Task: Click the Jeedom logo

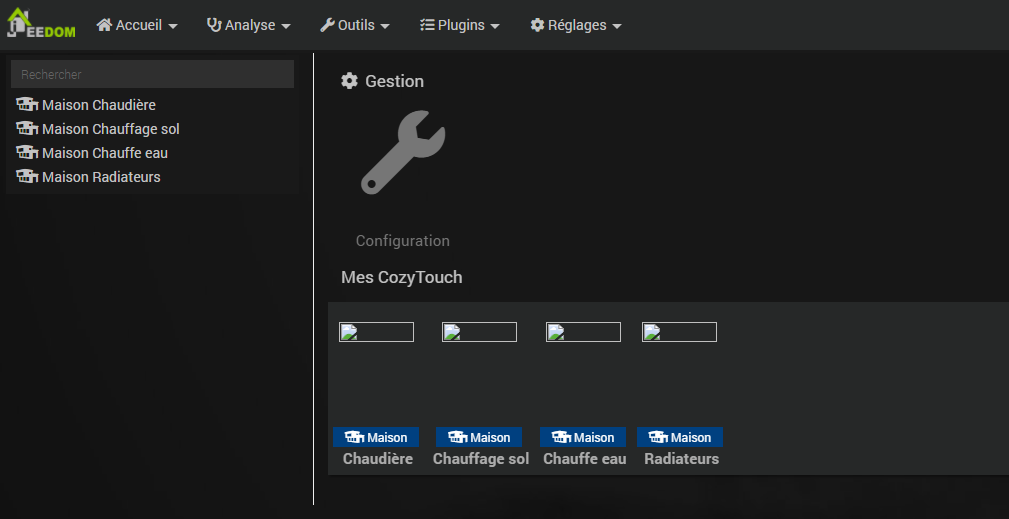Action: 41,24
